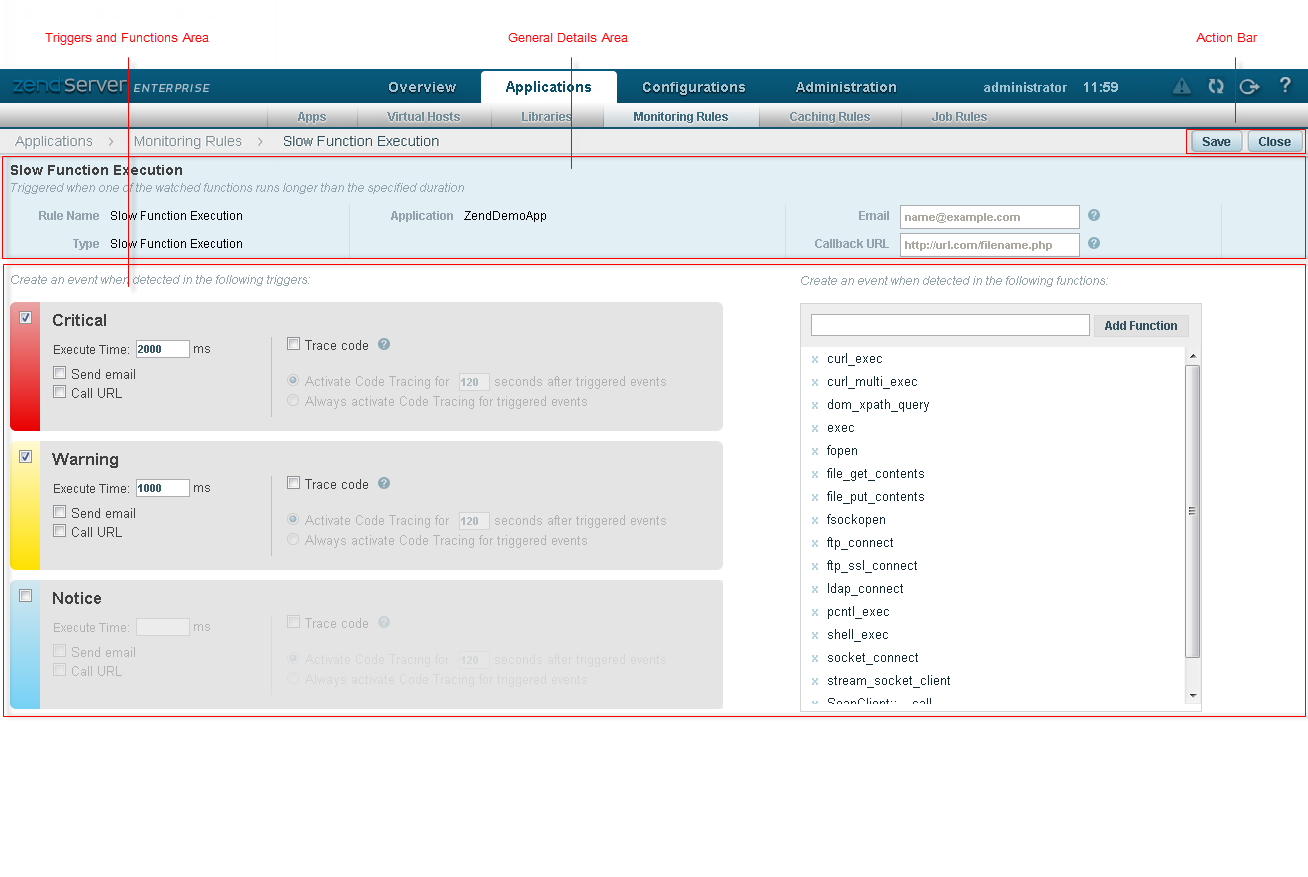Enable the Notice trigger checkbox

click(x=26, y=596)
